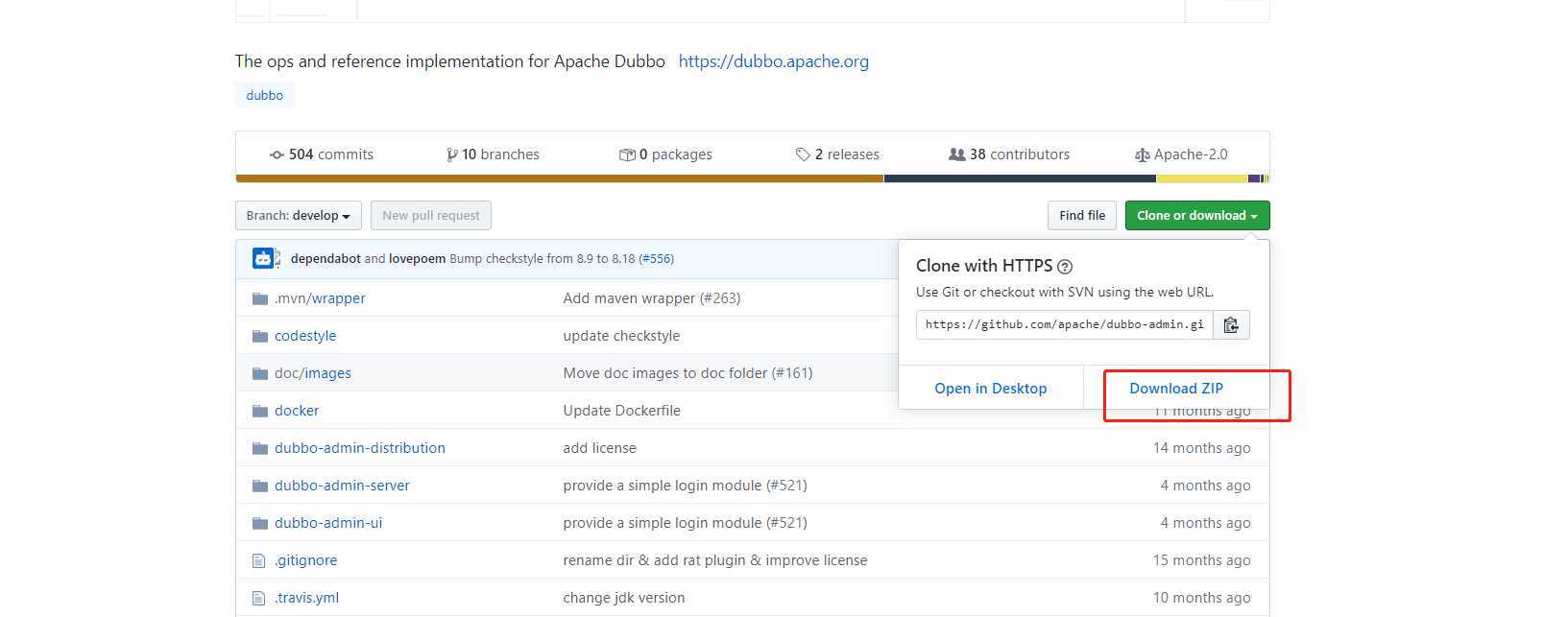Open the doc/images folder
This screenshot has height=617, width=1568.
tap(313, 373)
